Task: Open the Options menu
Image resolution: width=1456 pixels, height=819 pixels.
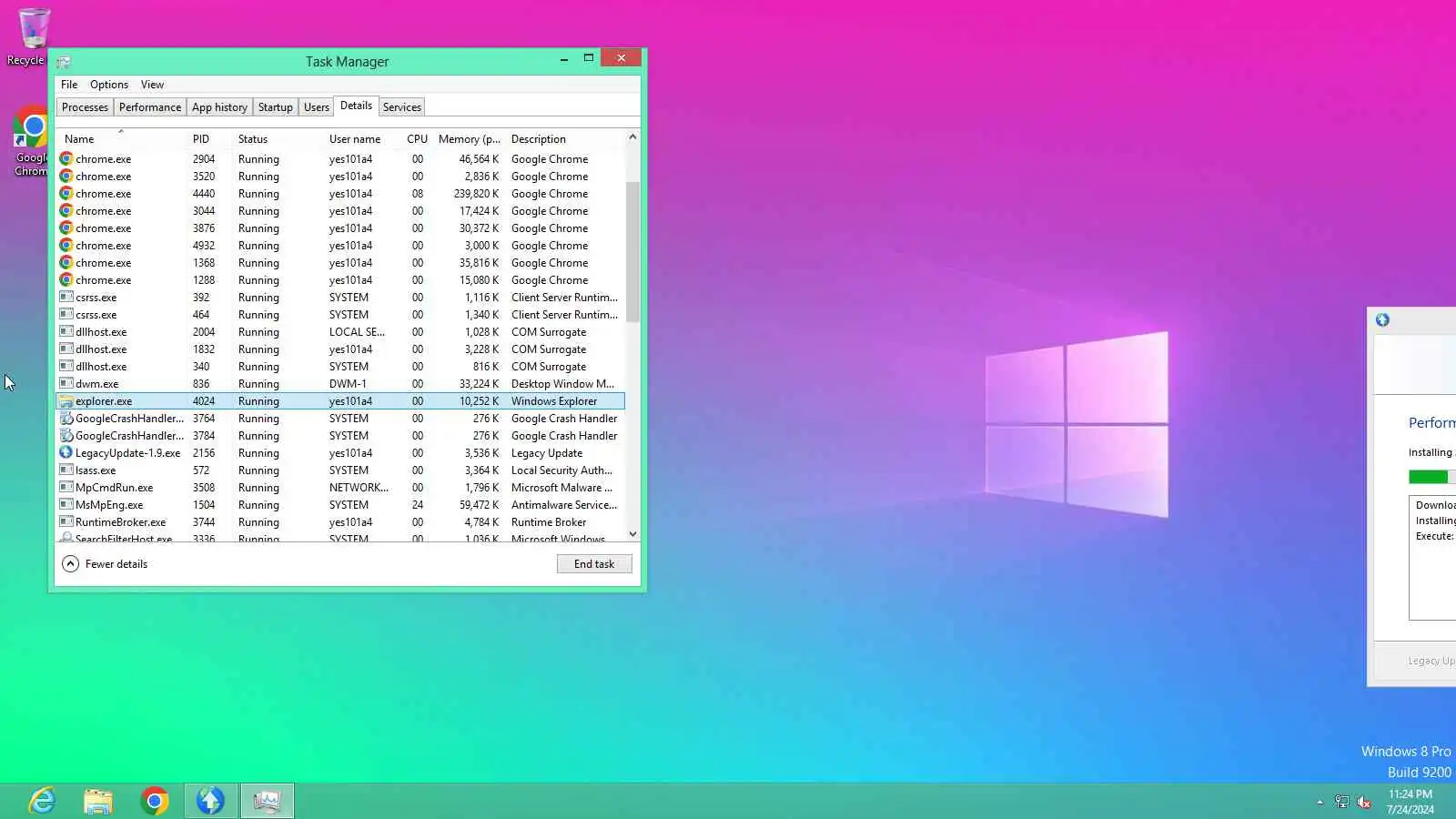Action: [109, 85]
